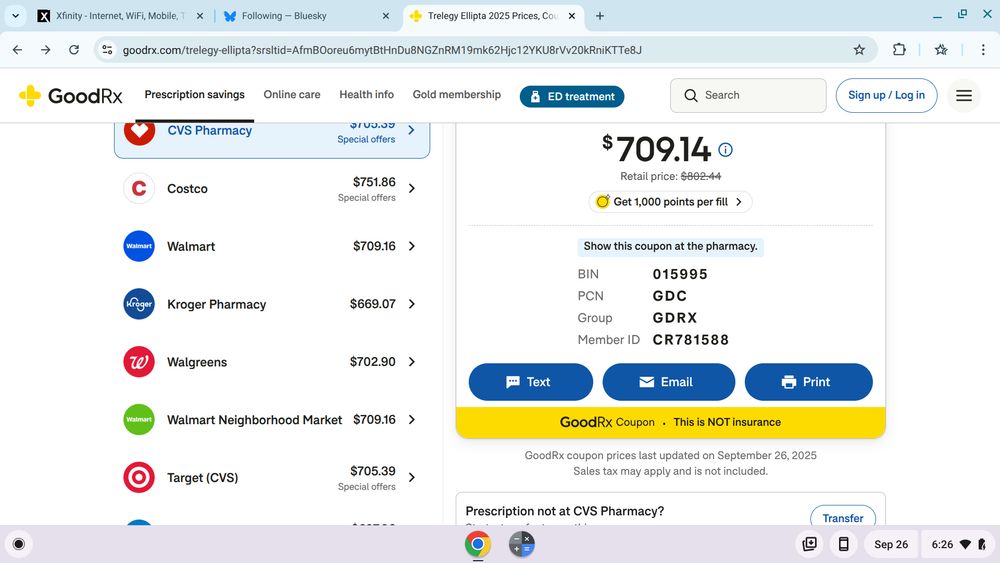Expand the Costco price row chevron
This screenshot has width=1000, height=563.
(x=411, y=188)
